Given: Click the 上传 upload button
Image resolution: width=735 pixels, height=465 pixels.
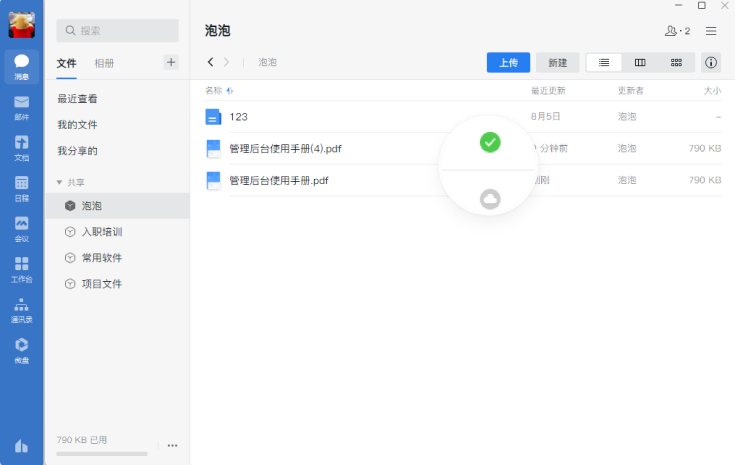Looking at the screenshot, I should coord(508,62).
